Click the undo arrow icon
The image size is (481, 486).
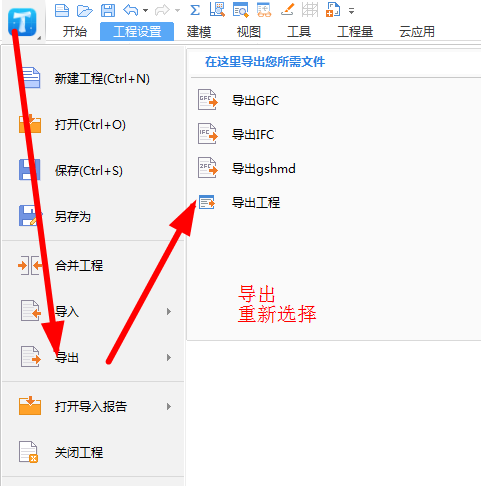[130, 10]
